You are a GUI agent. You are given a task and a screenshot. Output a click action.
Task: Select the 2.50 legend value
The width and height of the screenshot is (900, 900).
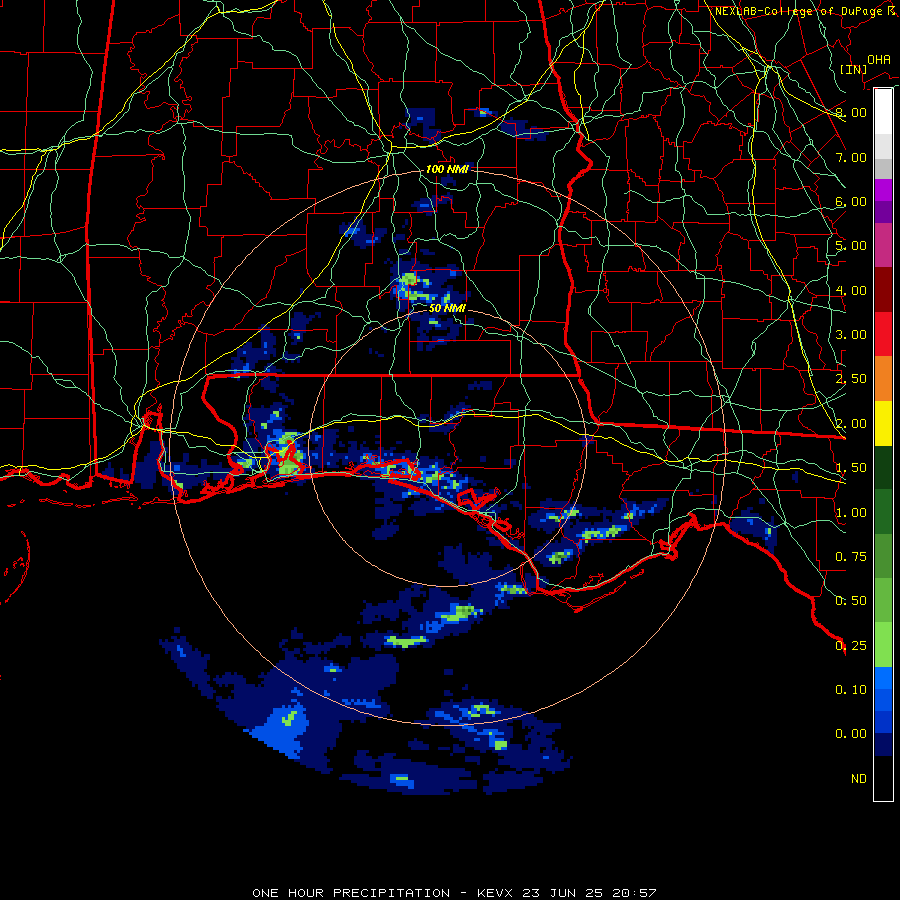[851, 379]
